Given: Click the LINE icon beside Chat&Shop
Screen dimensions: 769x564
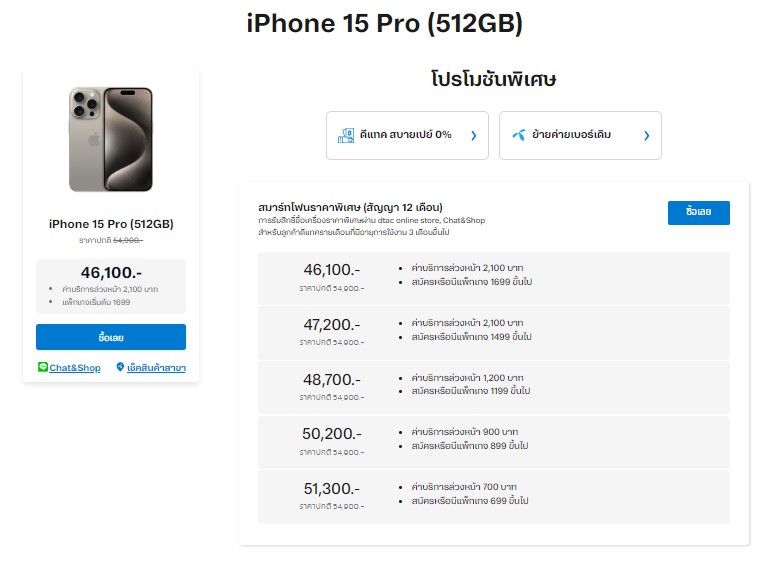Looking at the screenshot, I should click(42, 368).
